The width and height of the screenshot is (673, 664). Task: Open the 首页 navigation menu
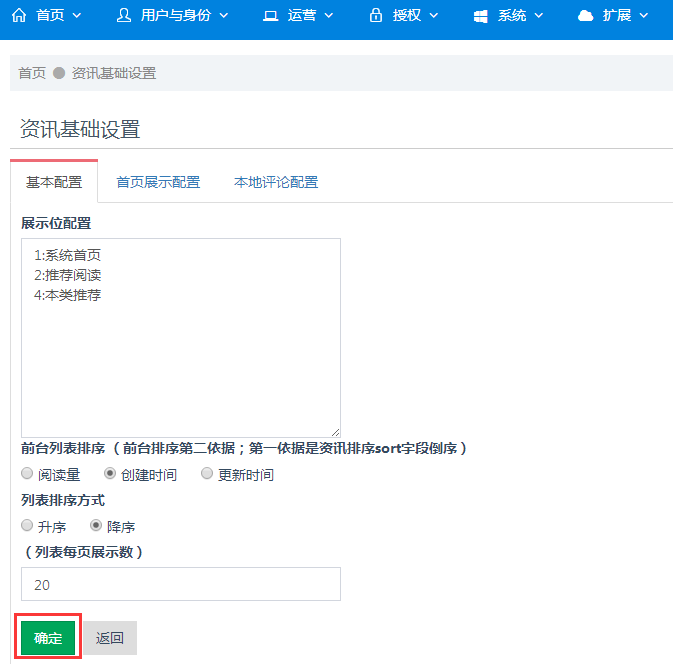click(46, 15)
